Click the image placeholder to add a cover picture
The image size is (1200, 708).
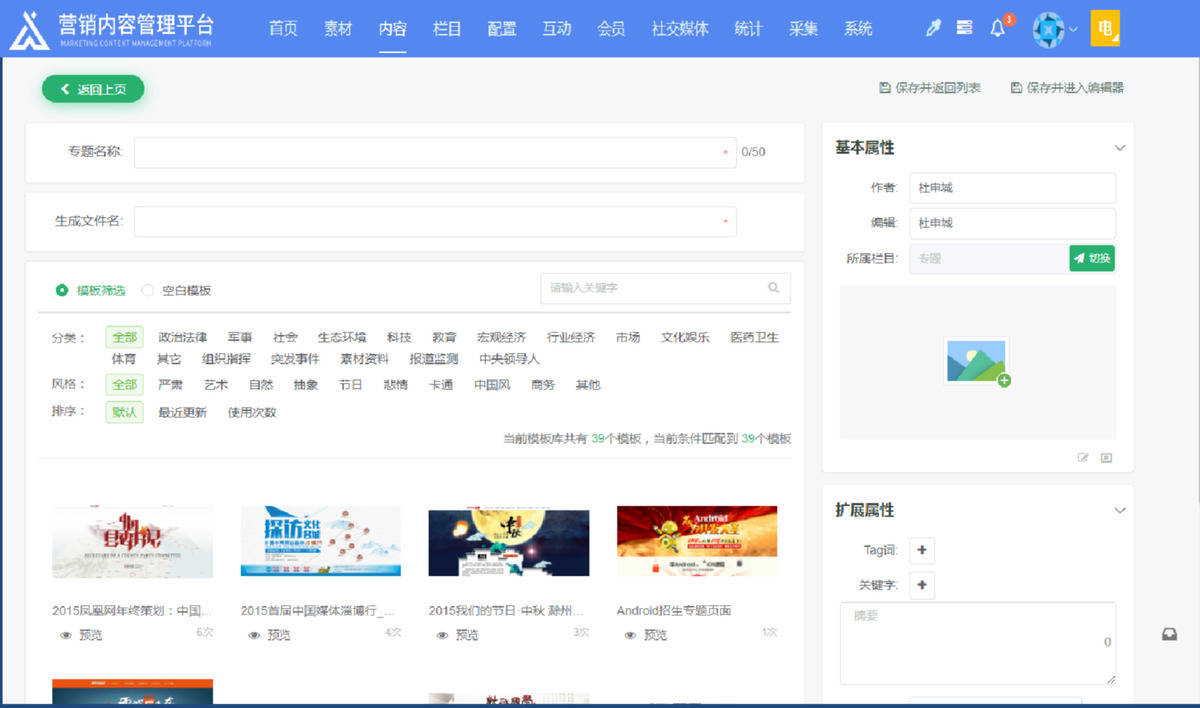tap(977, 364)
